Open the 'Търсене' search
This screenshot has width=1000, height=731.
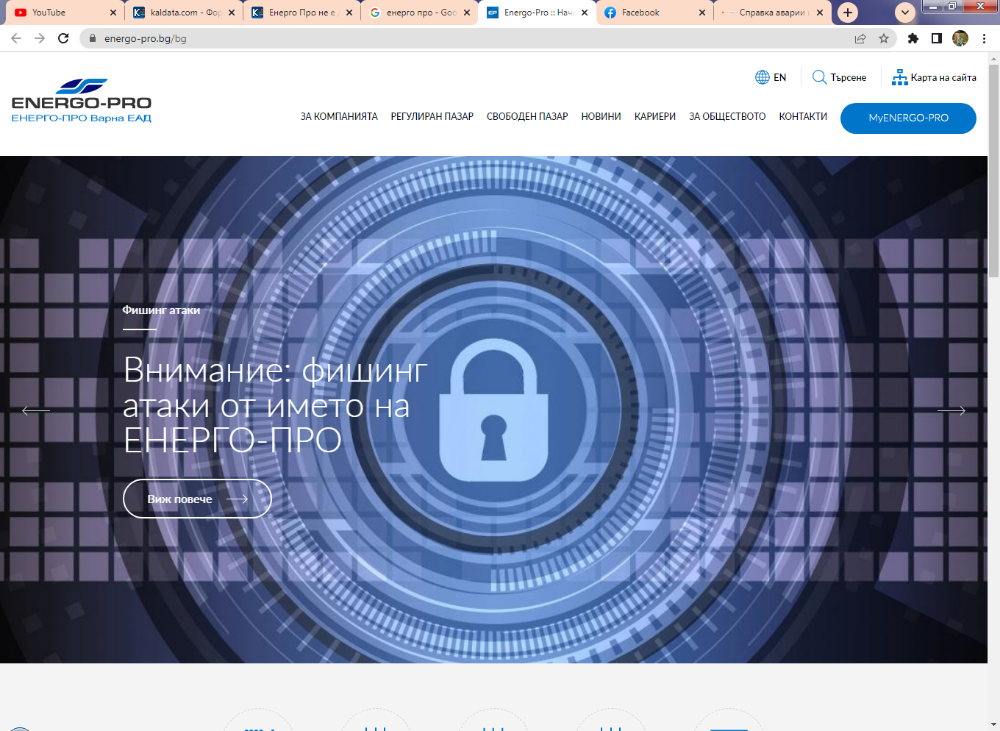click(x=848, y=77)
